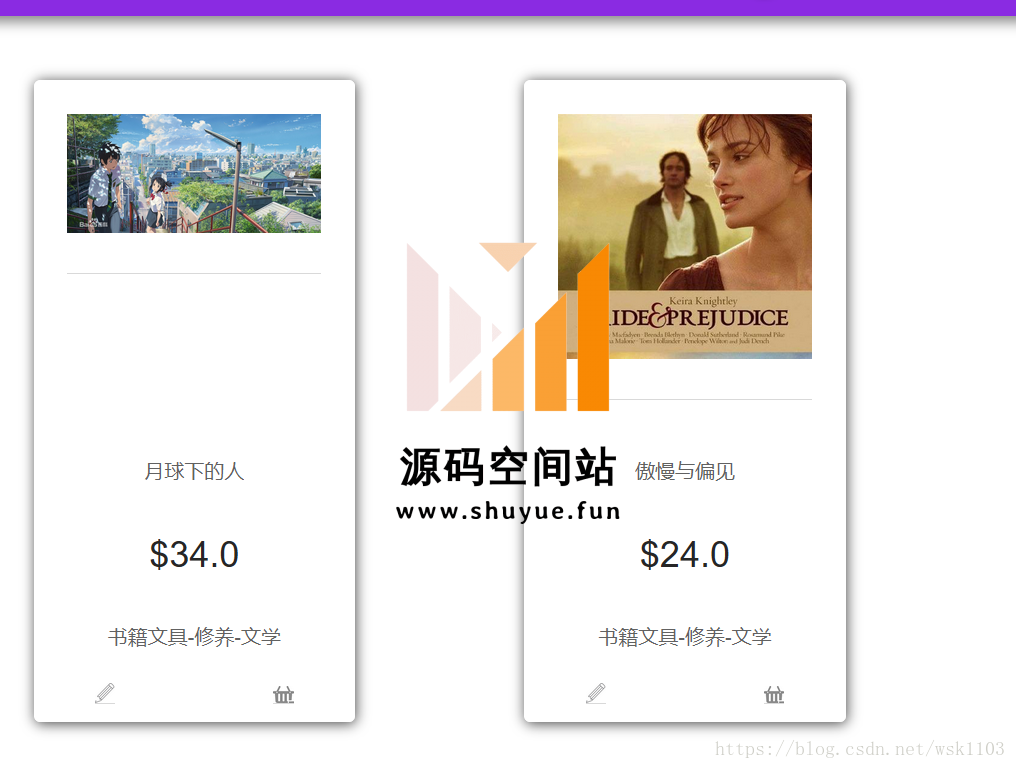Click the basket icon on 傲慢与偏见 card
1016x769 pixels.
pyautogui.click(x=774, y=694)
